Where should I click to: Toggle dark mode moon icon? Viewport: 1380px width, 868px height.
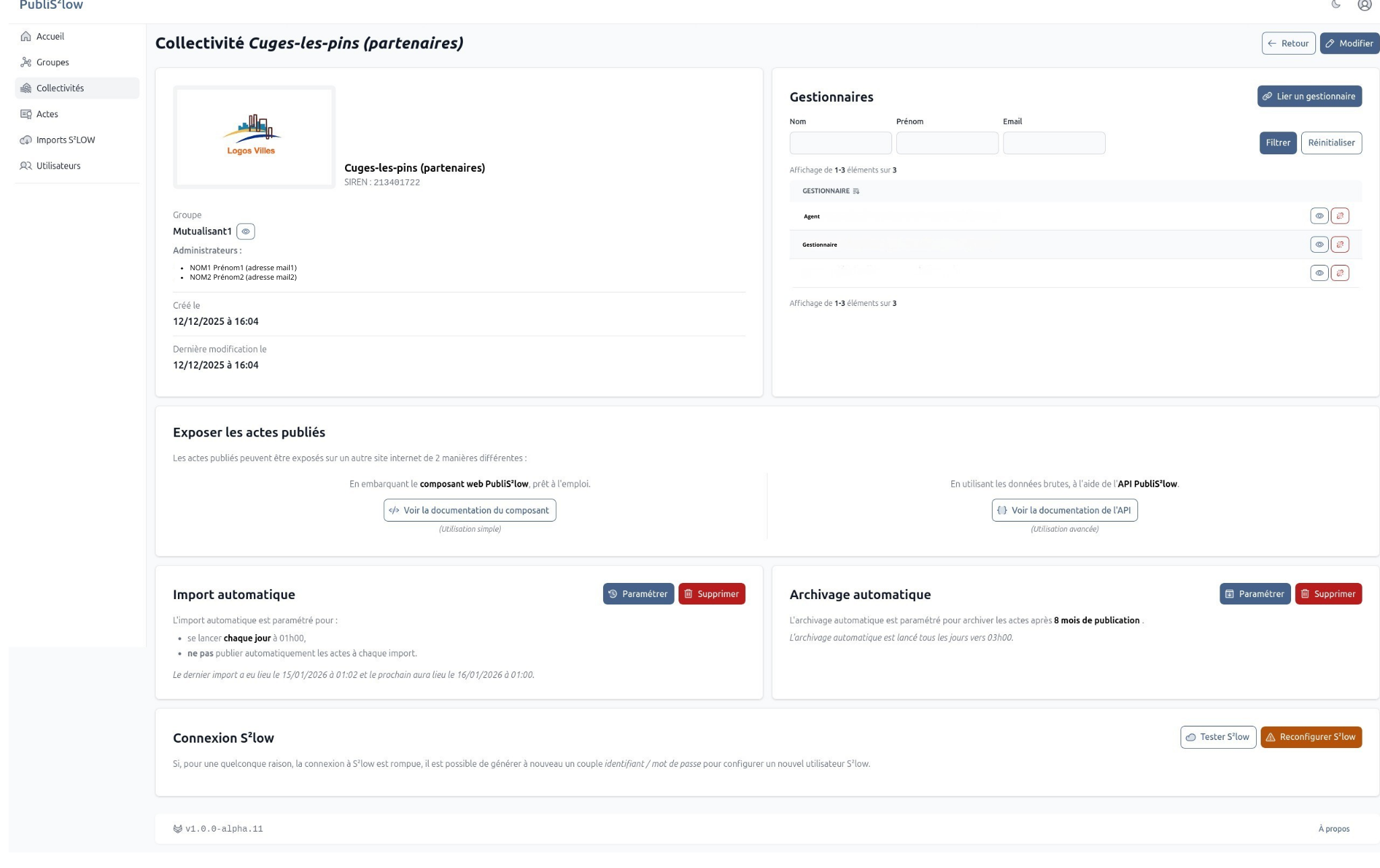[1336, 5]
